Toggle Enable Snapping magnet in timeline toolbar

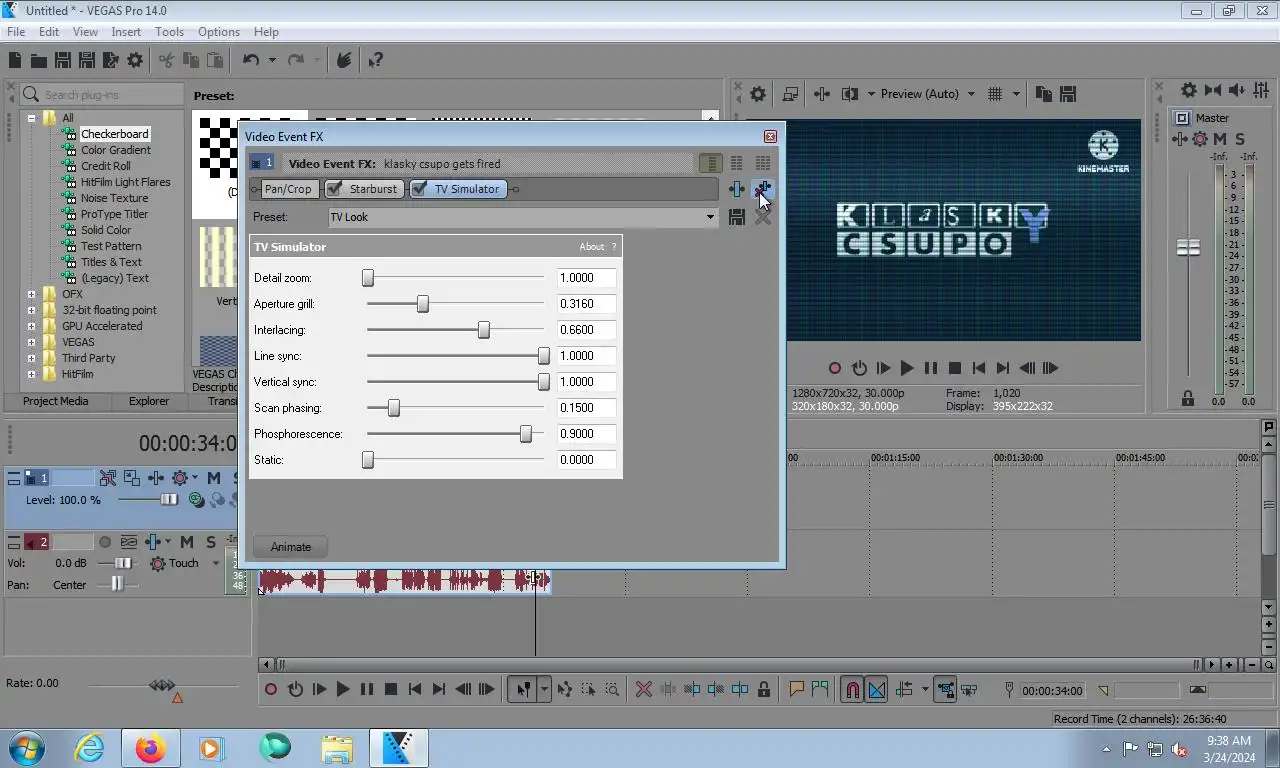click(x=851, y=689)
